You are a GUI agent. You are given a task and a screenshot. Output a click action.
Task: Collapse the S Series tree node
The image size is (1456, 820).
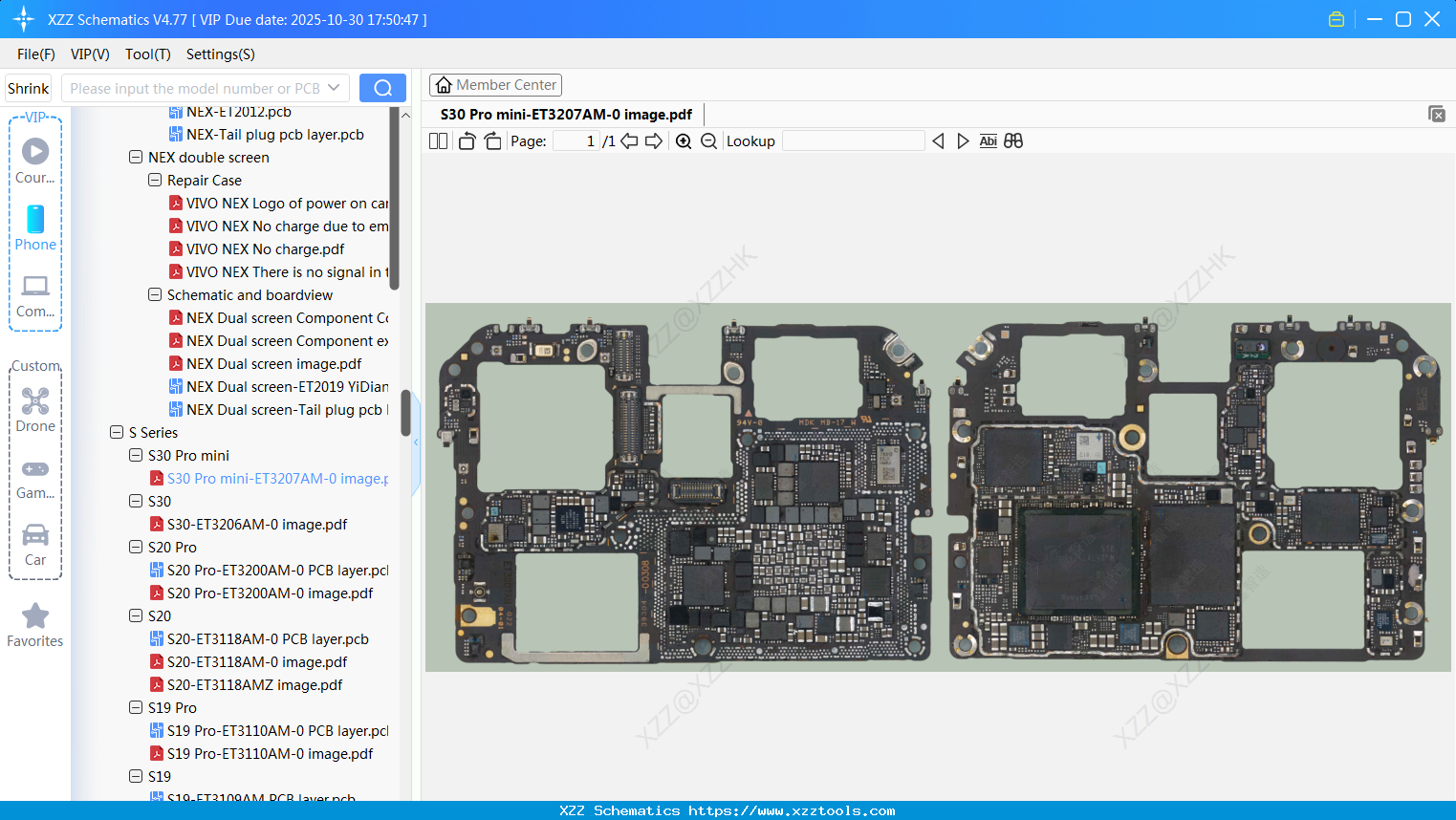[x=117, y=433]
